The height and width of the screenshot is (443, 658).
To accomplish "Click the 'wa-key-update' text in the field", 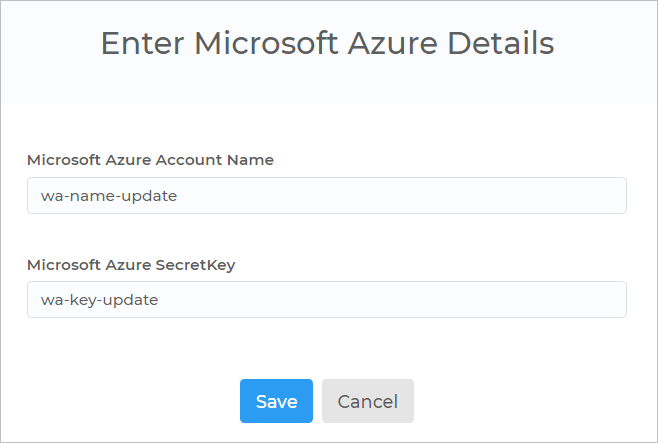I will (99, 300).
